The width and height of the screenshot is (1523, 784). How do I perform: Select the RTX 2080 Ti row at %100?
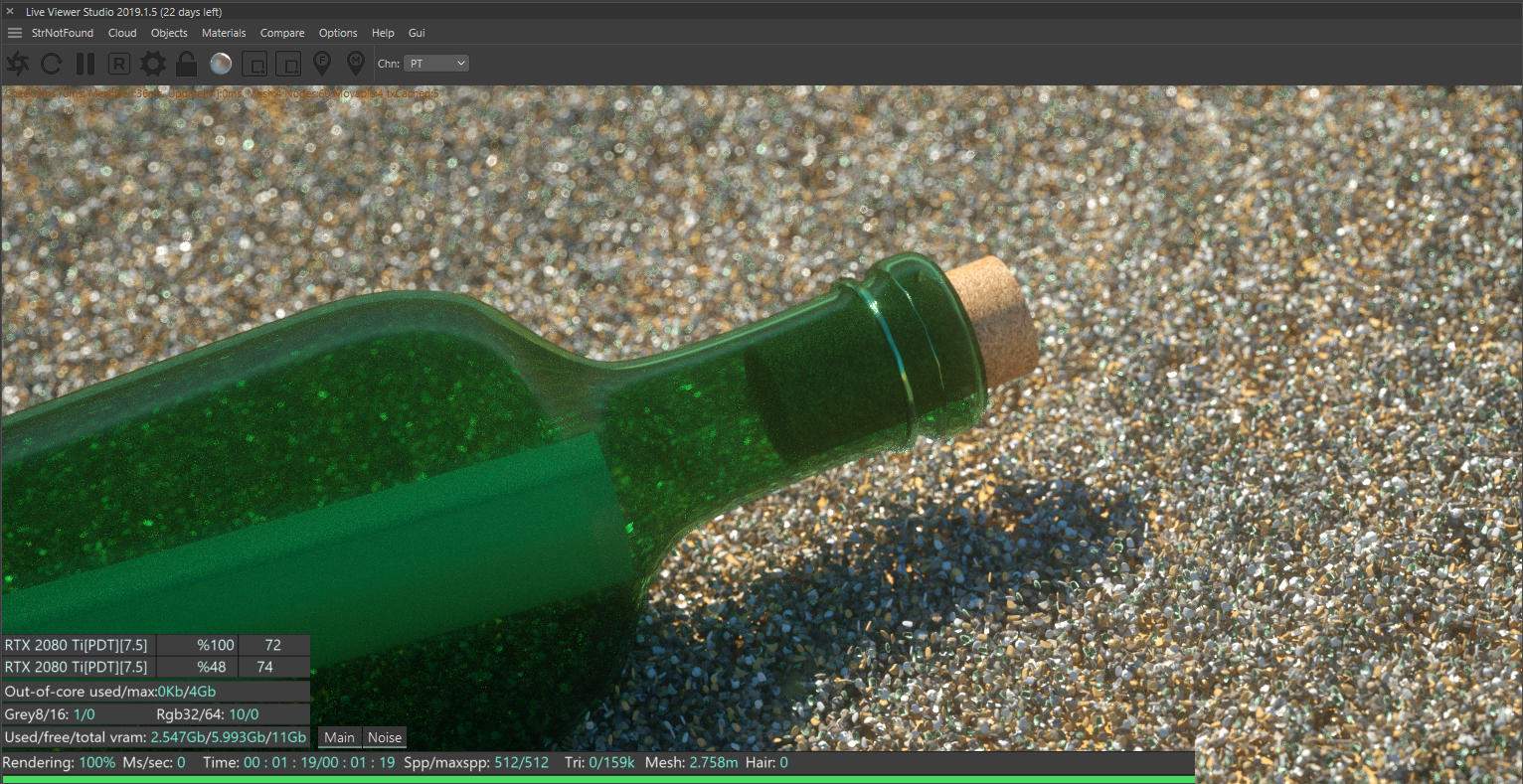pyautogui.click(x=156, y=645)
